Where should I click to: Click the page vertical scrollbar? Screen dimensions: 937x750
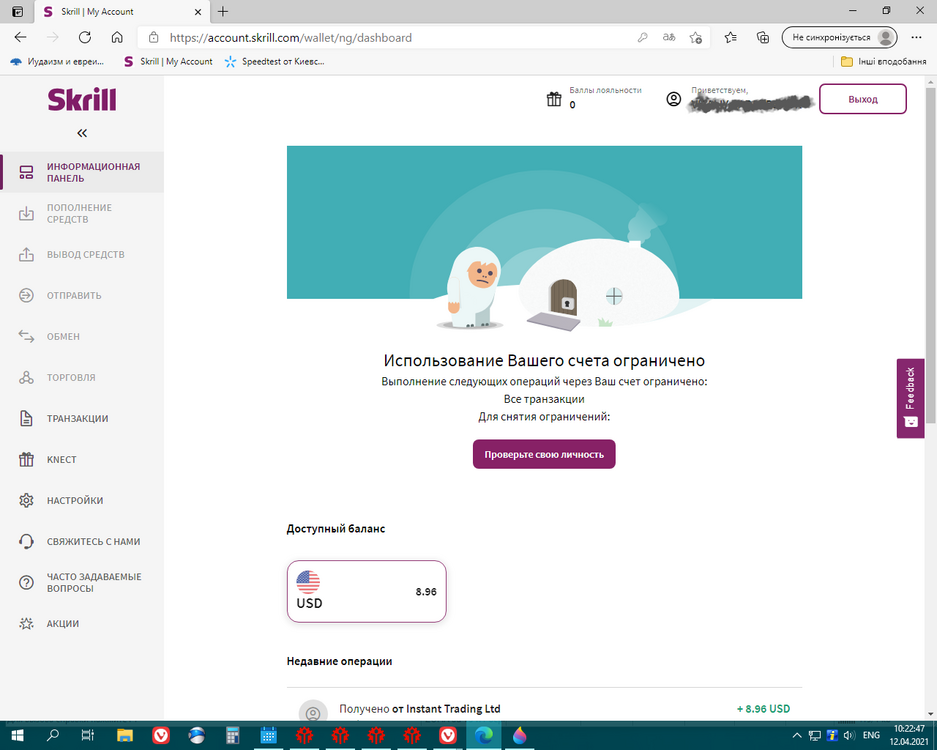[x=930, y=256]
